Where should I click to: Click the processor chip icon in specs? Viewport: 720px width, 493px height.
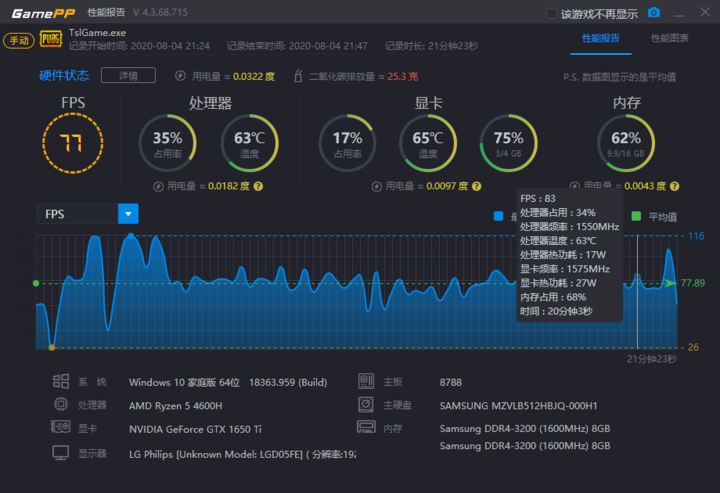click(61, 404)
